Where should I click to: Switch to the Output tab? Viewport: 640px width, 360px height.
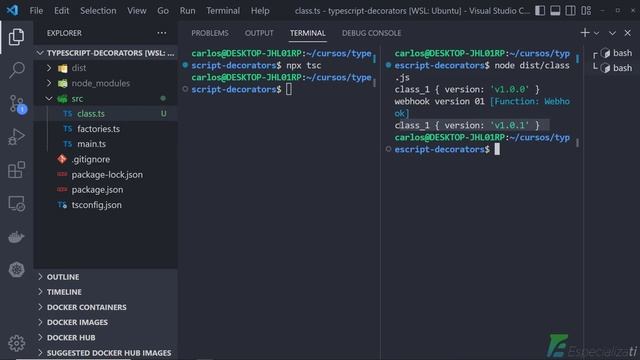click(x=259, y=33)
